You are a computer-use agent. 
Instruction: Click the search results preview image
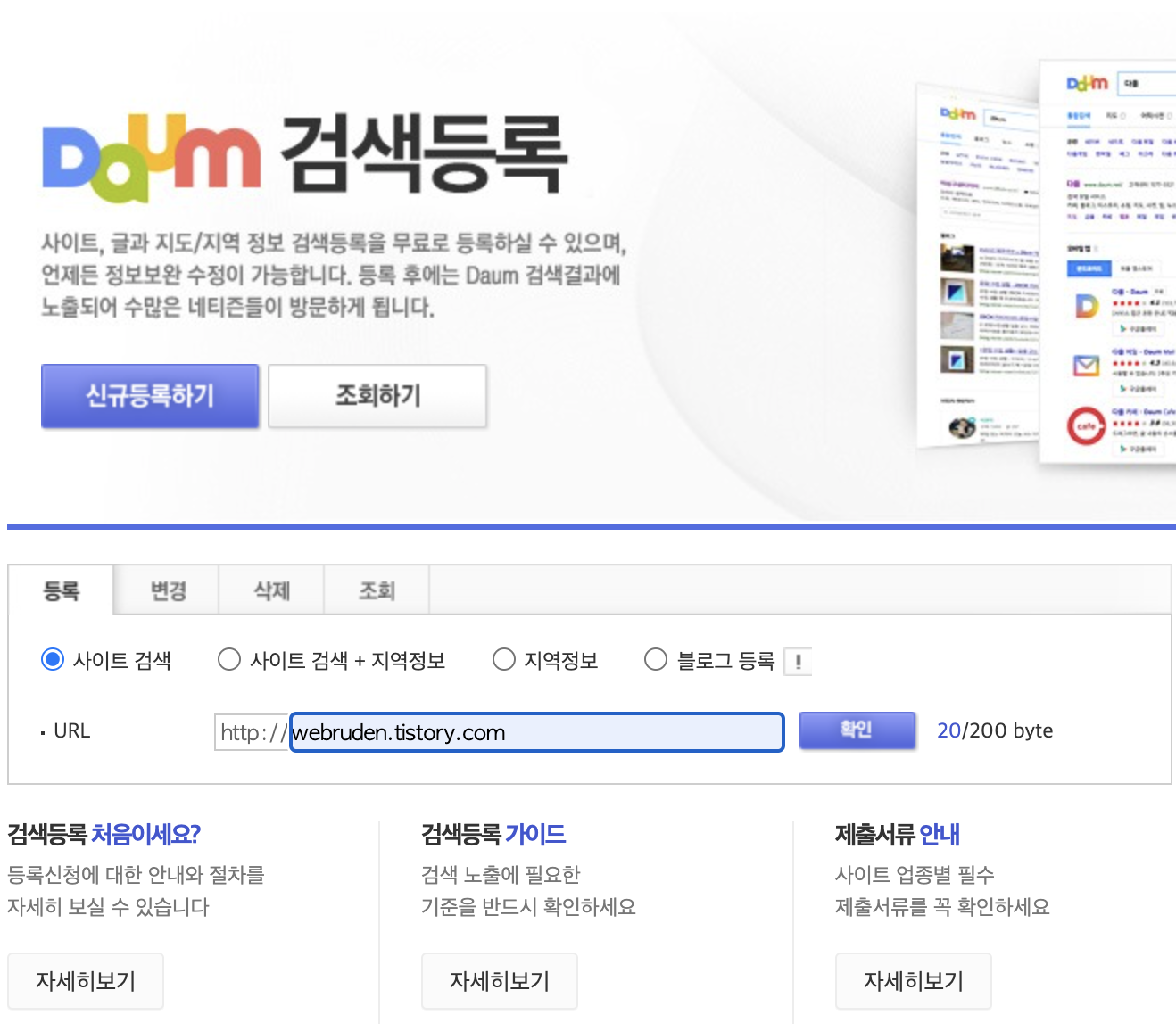pyautogui.click(x=1046, y=263)
